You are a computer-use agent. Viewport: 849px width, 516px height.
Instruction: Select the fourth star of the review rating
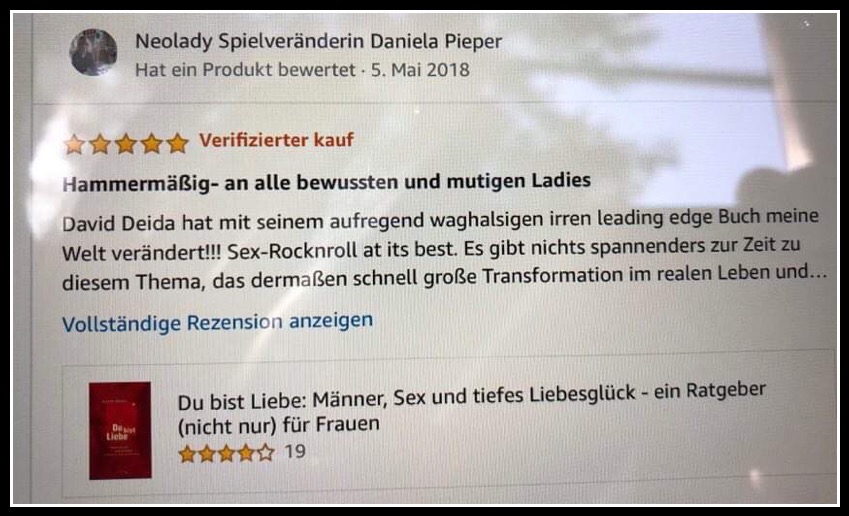coord(152,143)
